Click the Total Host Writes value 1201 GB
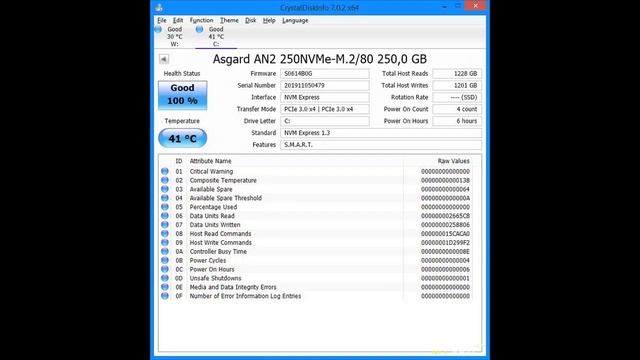The height and width of the screenshot is (360, 640). (457, 85)
